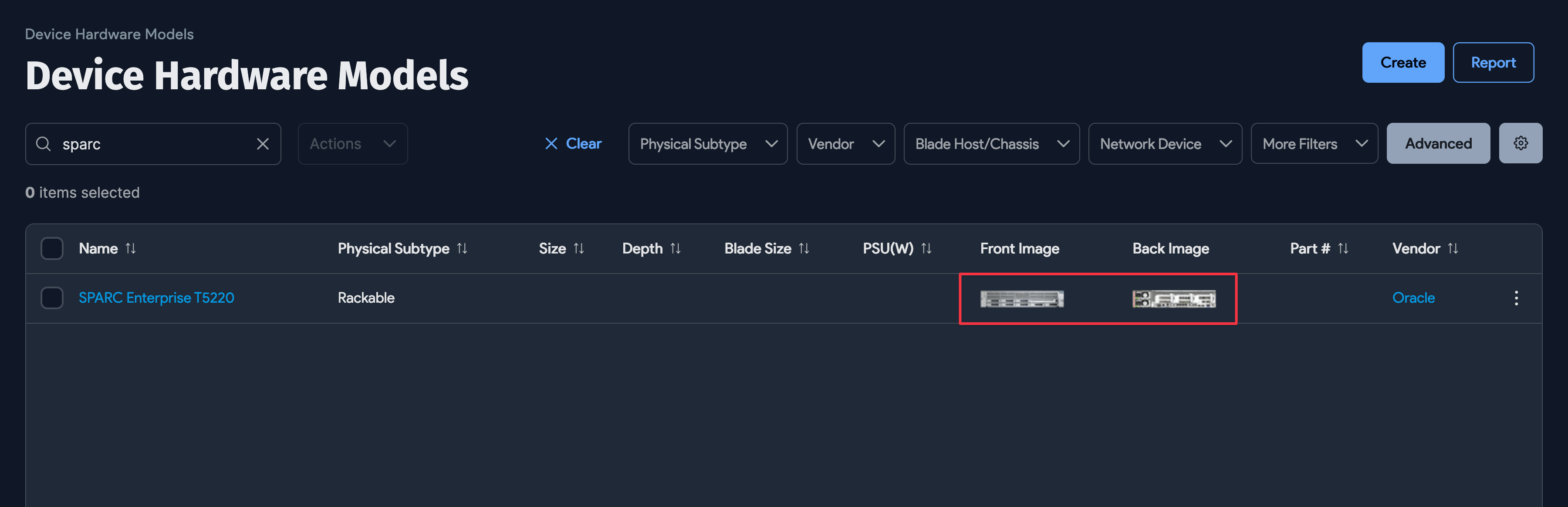Expand More Filters
The height and width of the screenshot is (507, 1568).
1314,144
